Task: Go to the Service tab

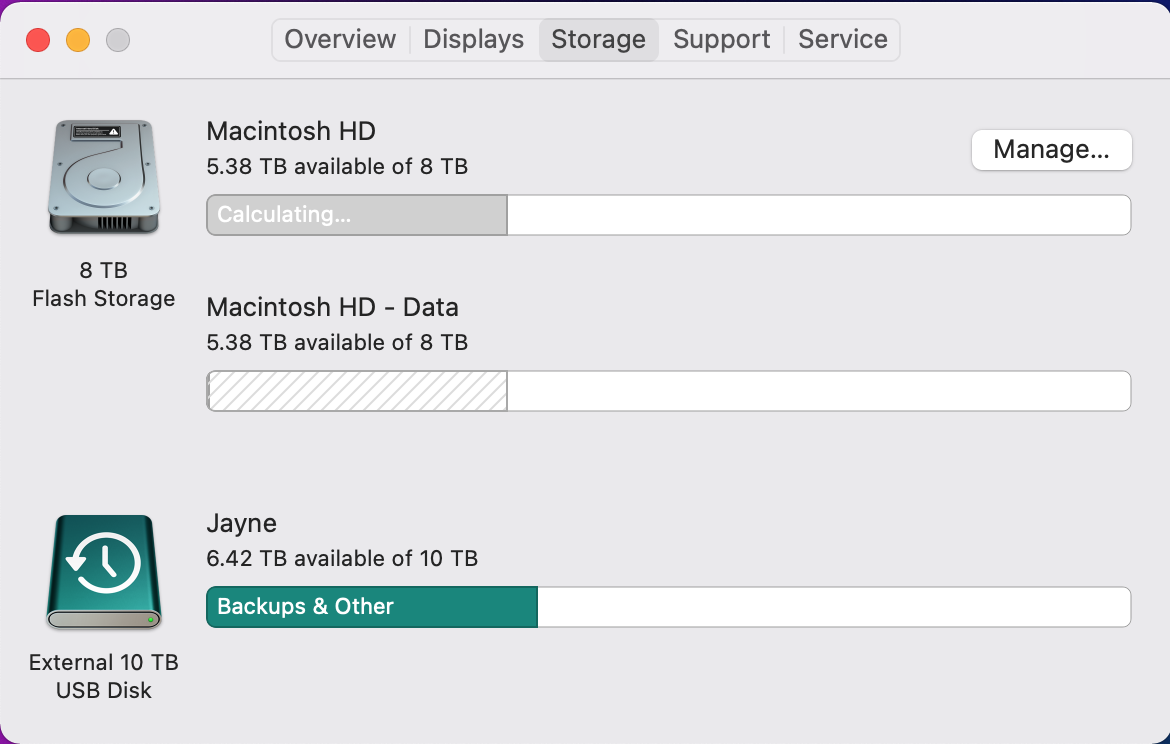Action: (x=842, y=40)
